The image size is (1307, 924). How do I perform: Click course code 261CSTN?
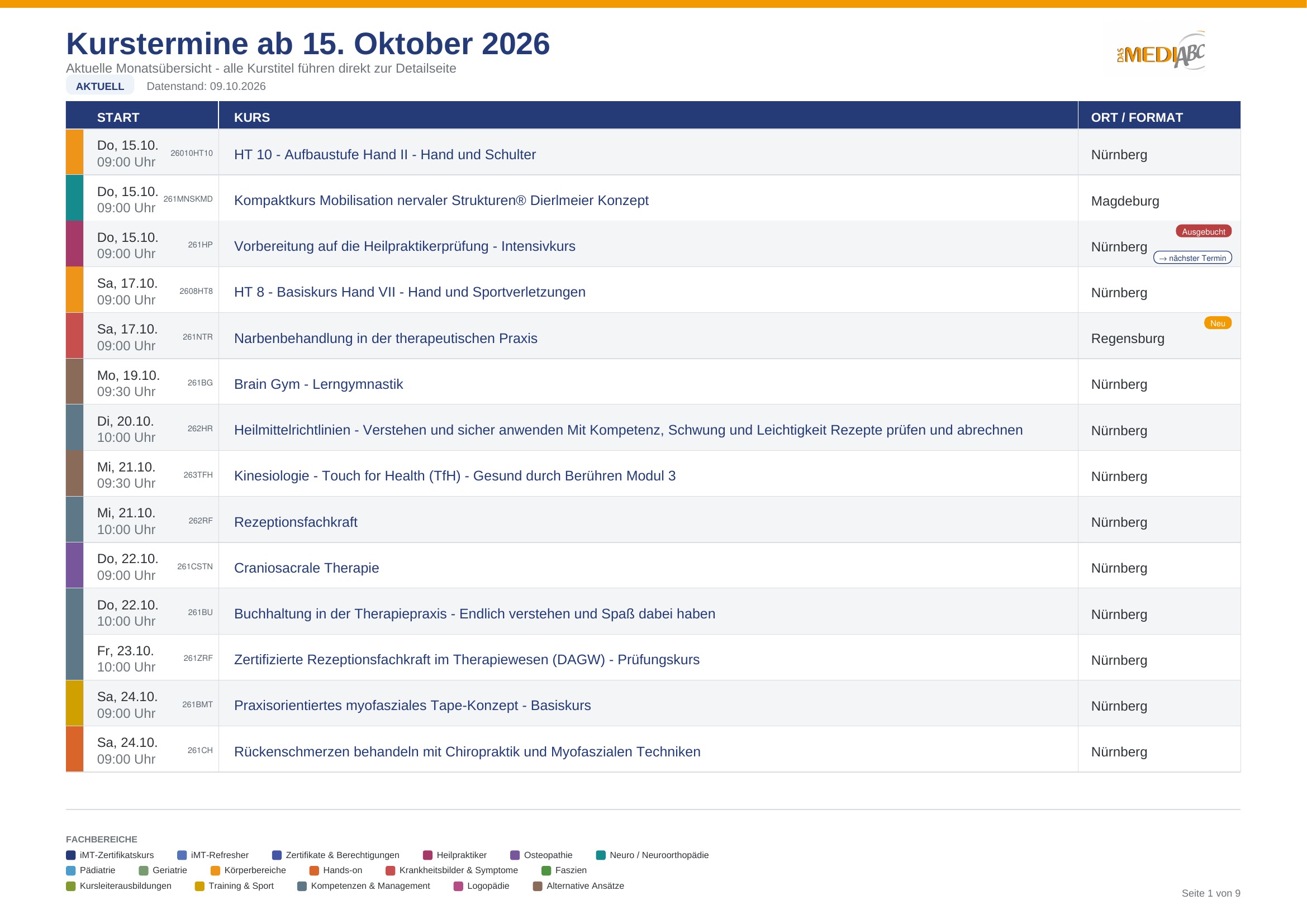click(194, 566)
